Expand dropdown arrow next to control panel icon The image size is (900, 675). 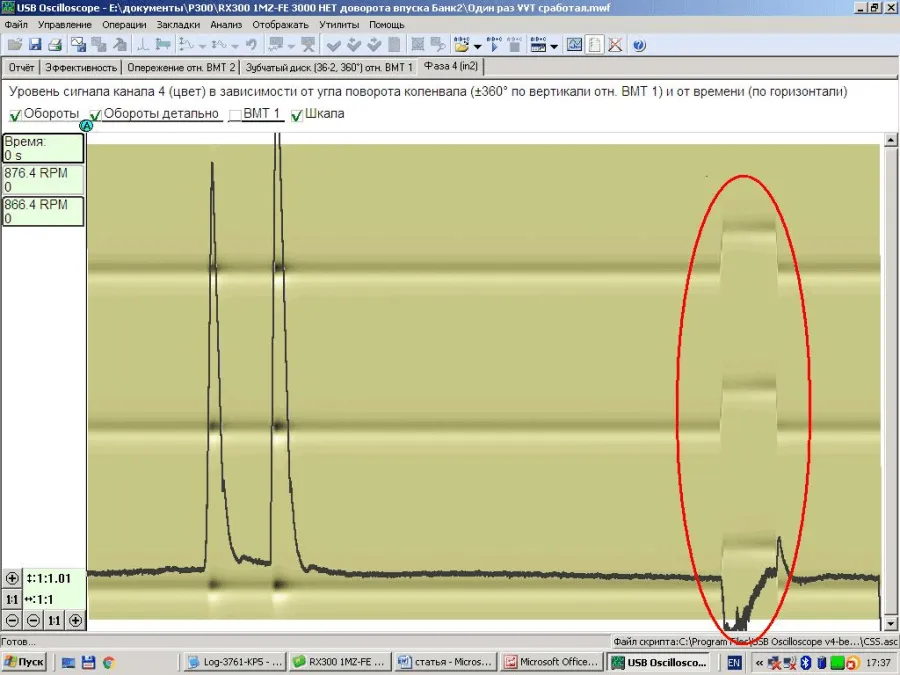[554, 46]
